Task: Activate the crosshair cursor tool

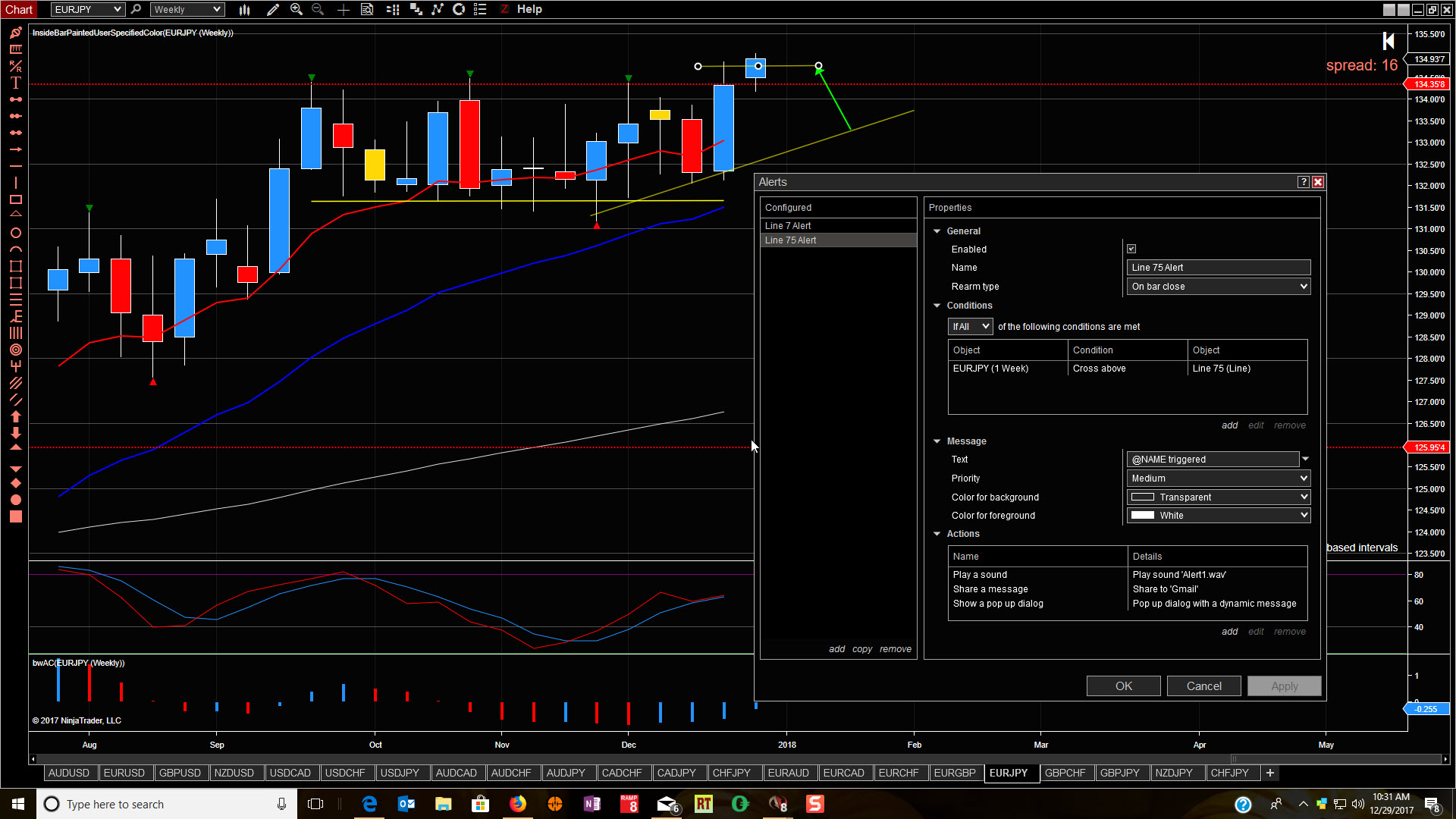Action: coord(344,10)
